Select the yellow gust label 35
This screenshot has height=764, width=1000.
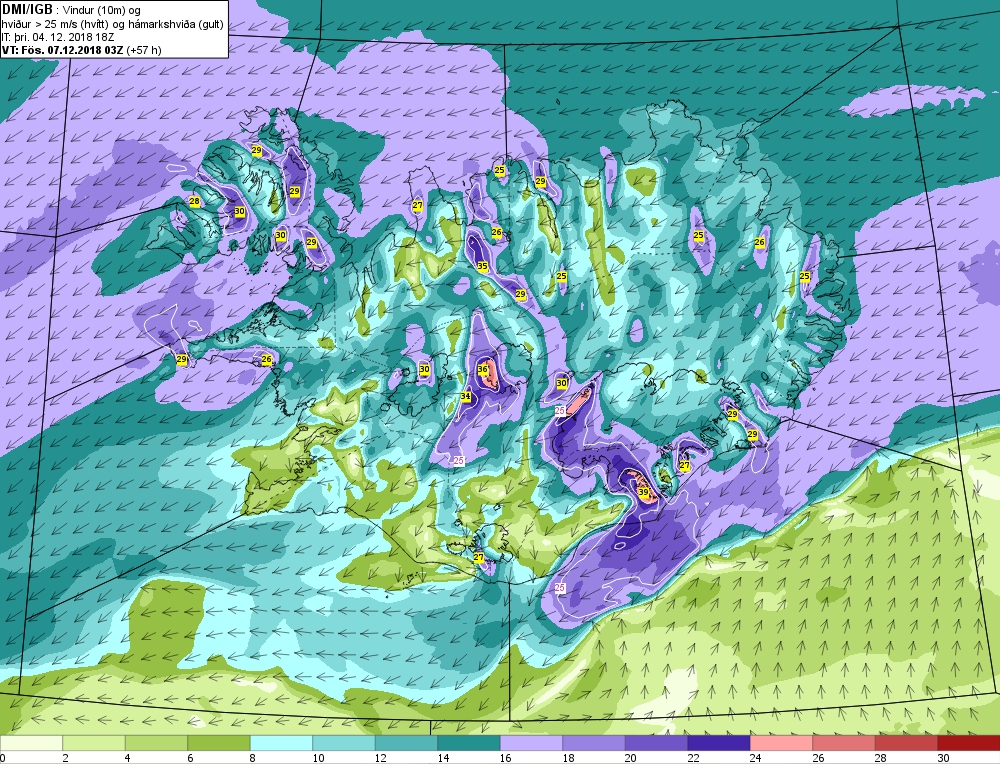point(482,266)
